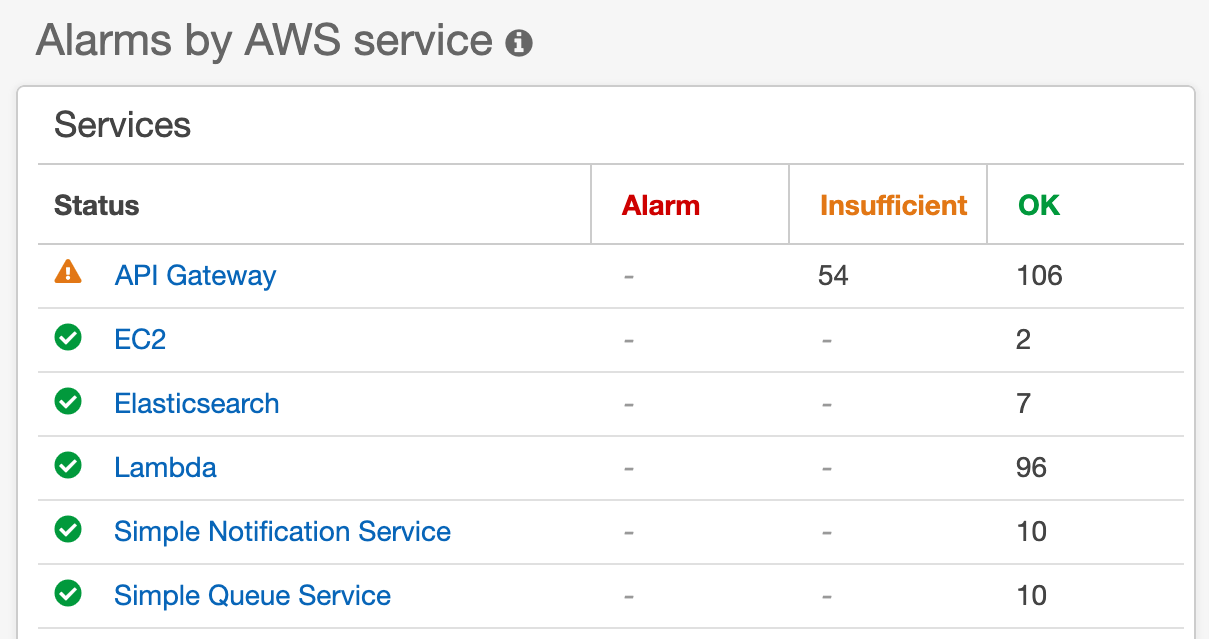The width and height of the screenshot is (1209, 639).
Task: Click the Insufficient column header
Action: 894,206
